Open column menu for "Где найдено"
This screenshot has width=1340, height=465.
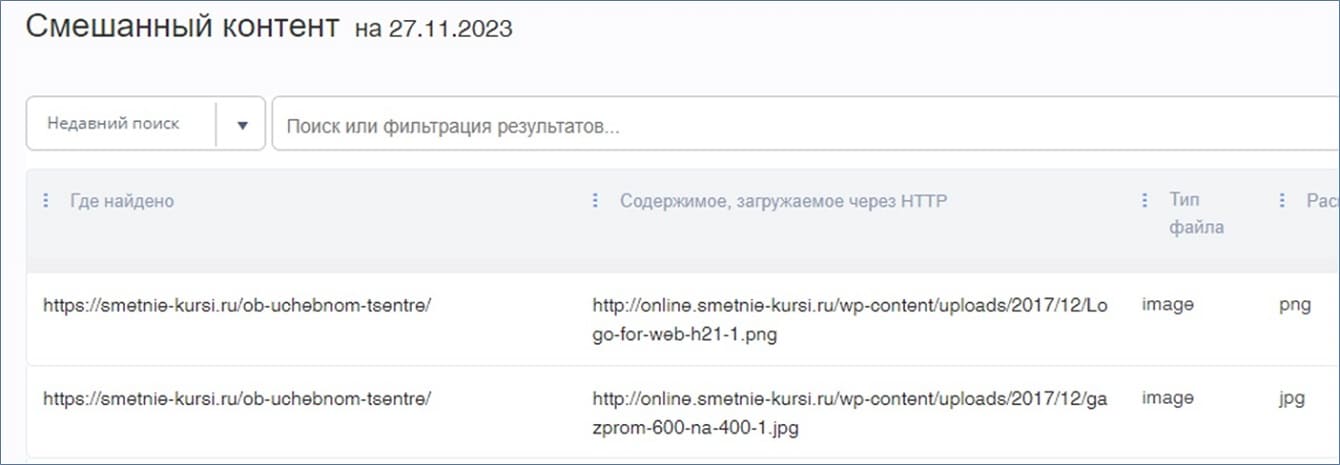tap(45, 201)
